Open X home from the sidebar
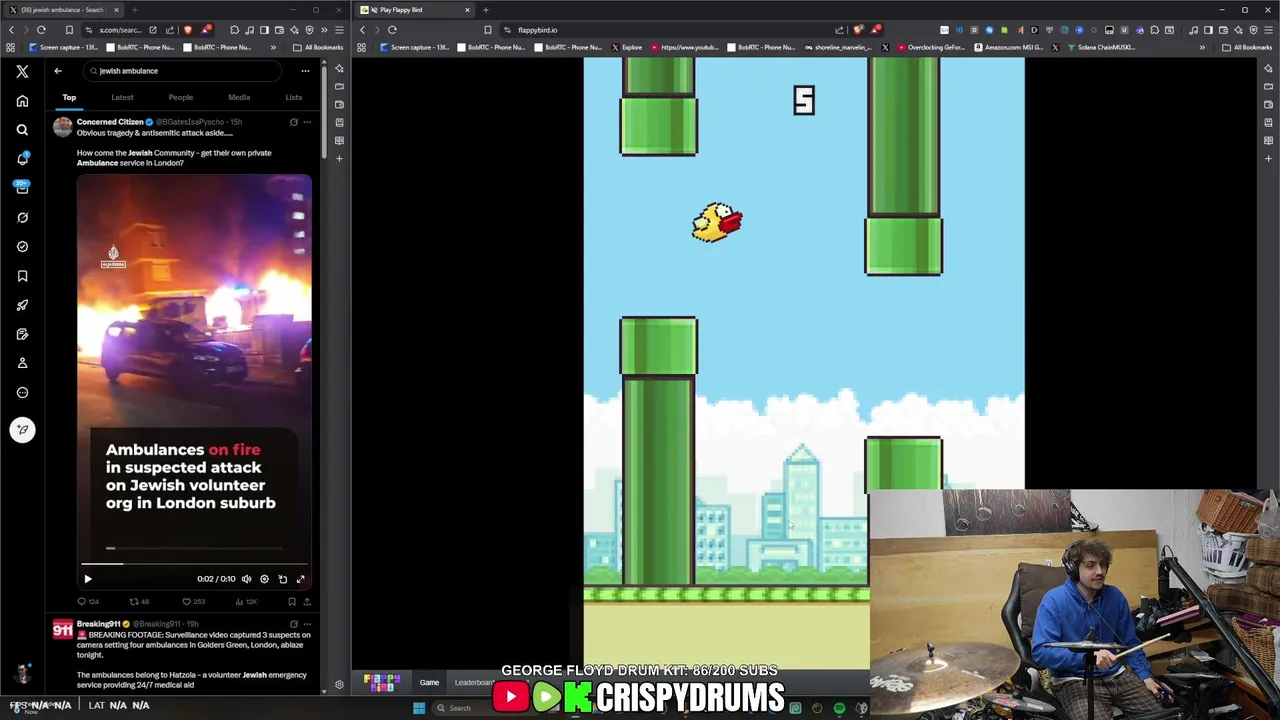This screenshot has height=720, width=1280. coord(22,101)
